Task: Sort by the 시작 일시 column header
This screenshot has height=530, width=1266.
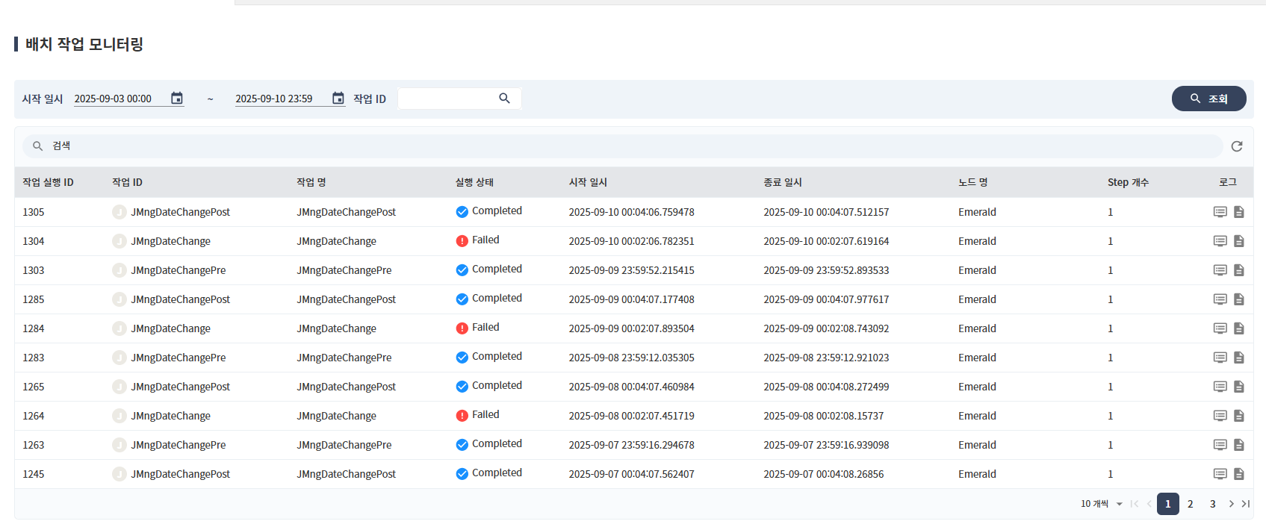Action: (x=587, y=182)
